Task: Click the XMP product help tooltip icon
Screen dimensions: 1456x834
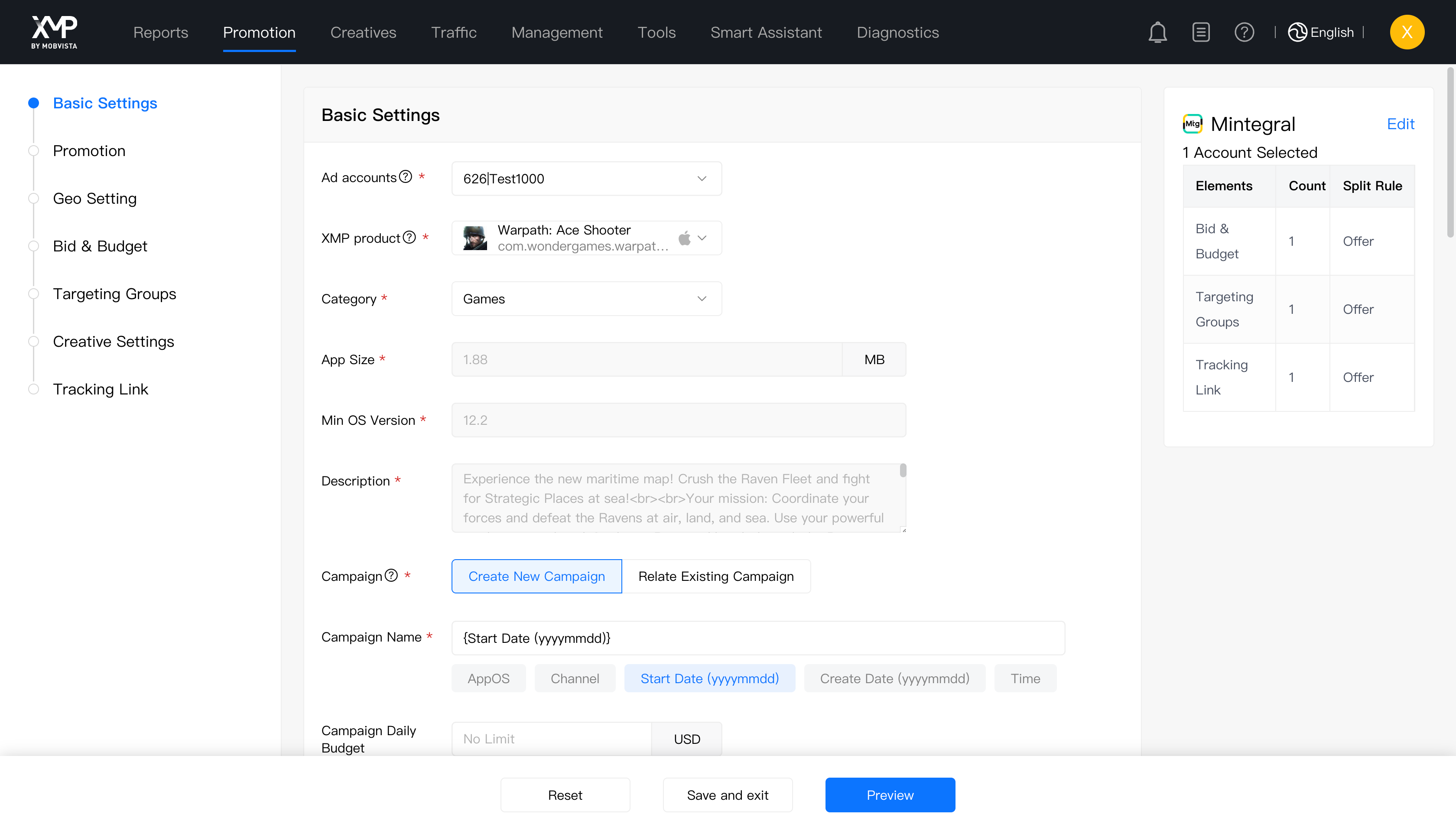Action: [x=409, y=237]
